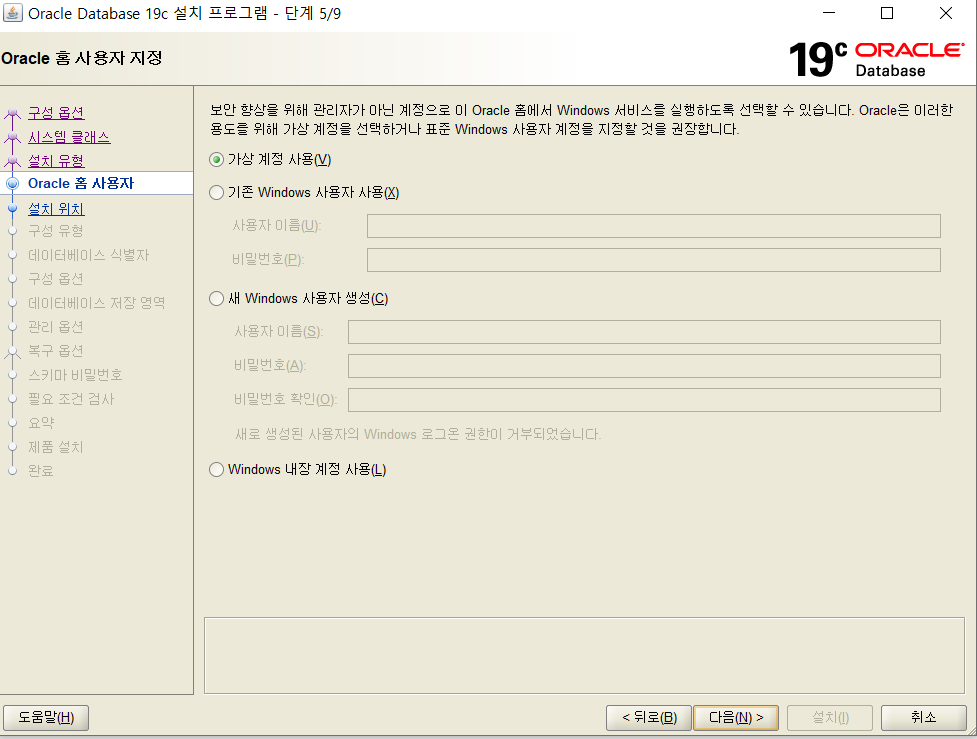The image size is (977, 739).
Task: Click disabled 구성 유형 step
Action: [55, 231]
